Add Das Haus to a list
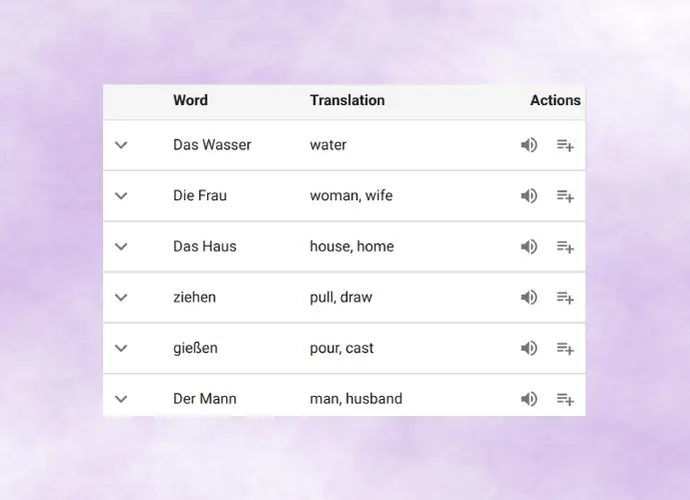 click(x=565, y=246)
